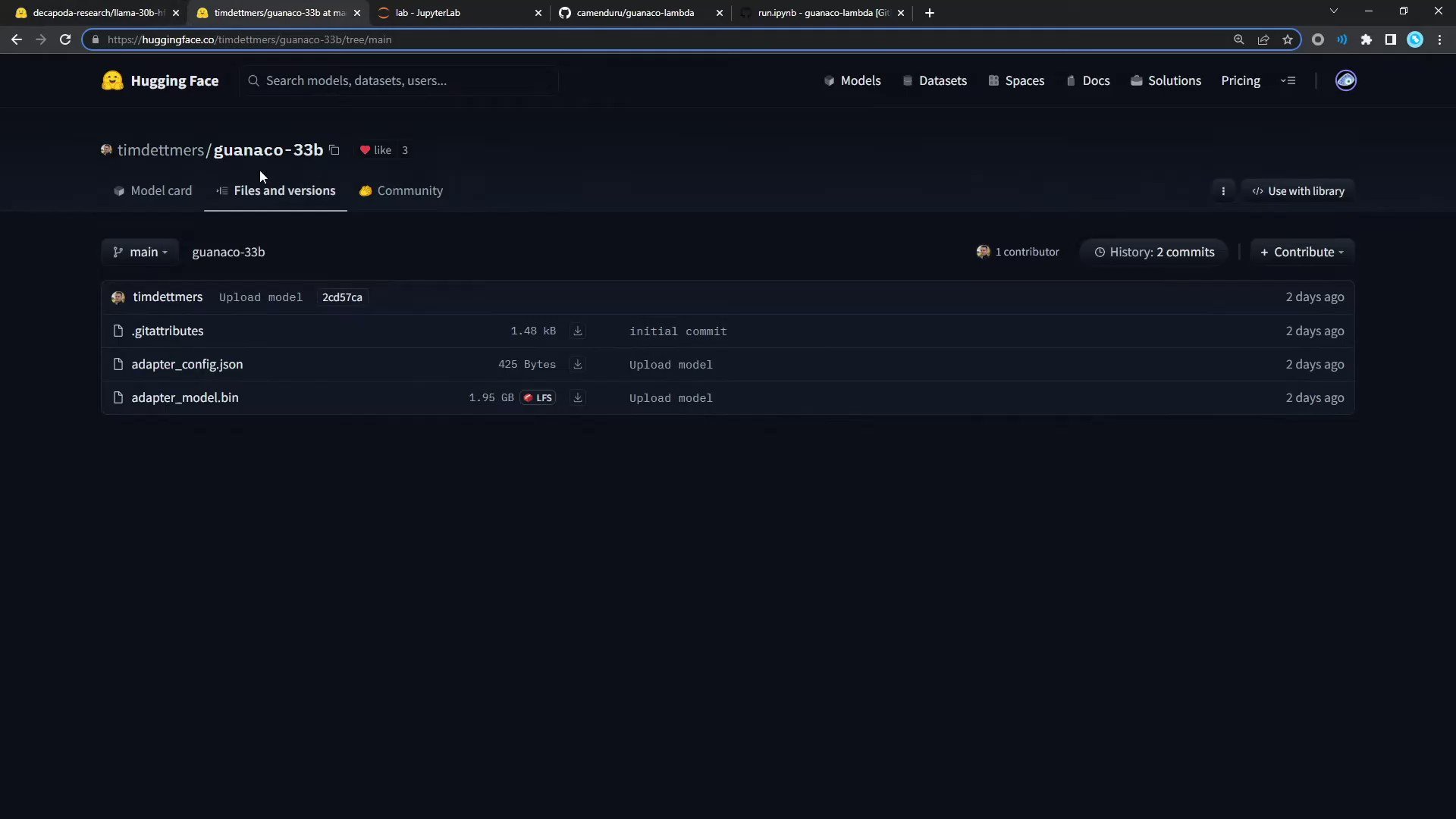Bookmark this page with the star icon
Viewport: 1456px width, 819px height.
coord(1288,39)
